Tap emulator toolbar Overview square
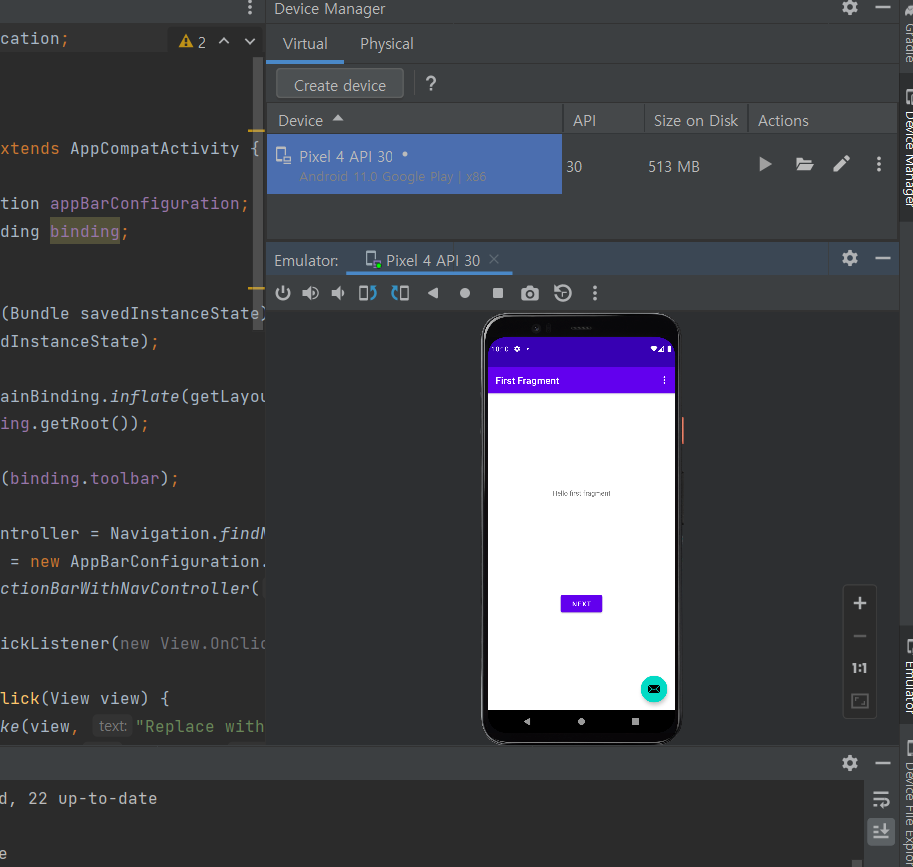Image resolution: width=913 pixels, height=867 pixels. 498,293
